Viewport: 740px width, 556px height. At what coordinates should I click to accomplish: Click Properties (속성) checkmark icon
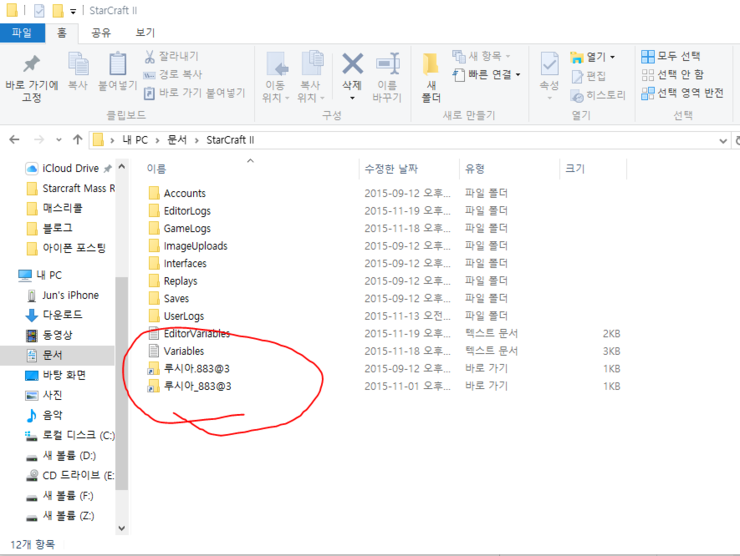click(x=549, y=64)
